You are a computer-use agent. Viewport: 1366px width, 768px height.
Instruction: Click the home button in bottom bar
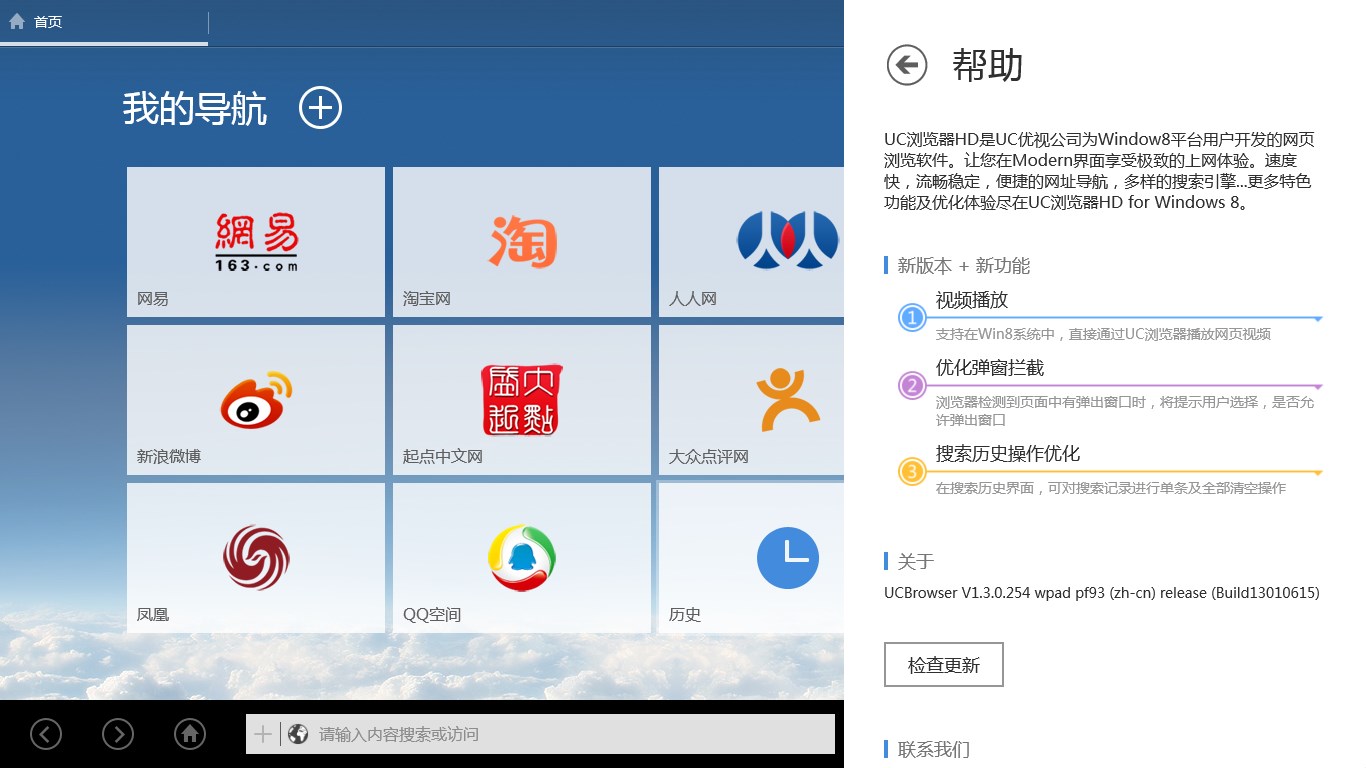click(x=190, y=734)
